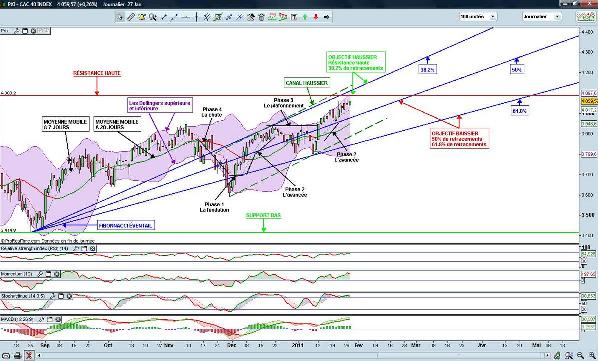The image size is (598, 361).
Task: Click the chart thumbnail button at top right
Action: click(x=586, y=16)
